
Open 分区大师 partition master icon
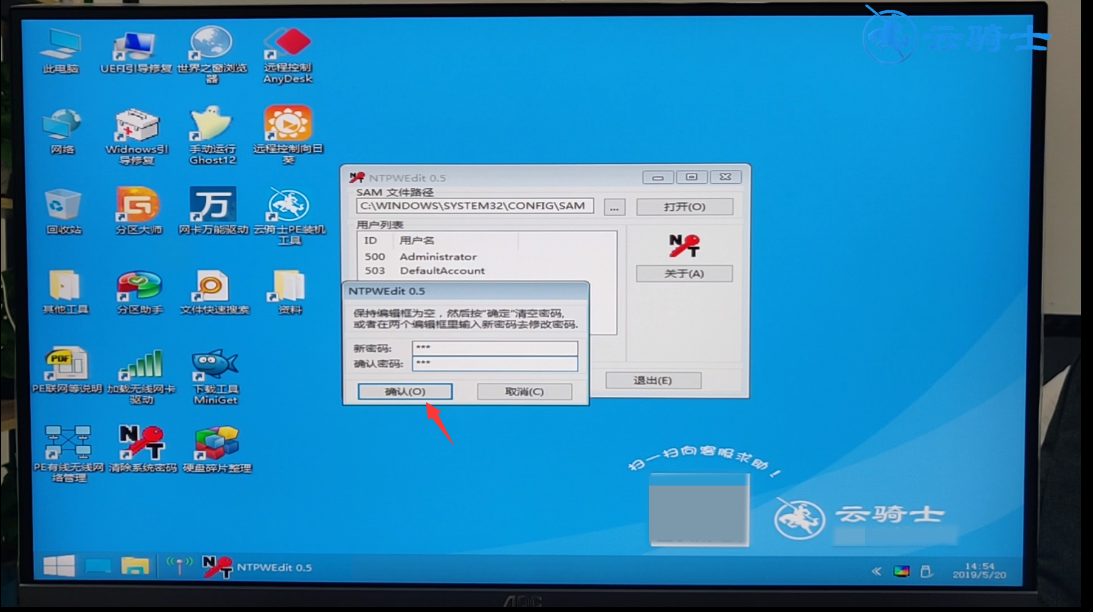[x=138, y=206]
